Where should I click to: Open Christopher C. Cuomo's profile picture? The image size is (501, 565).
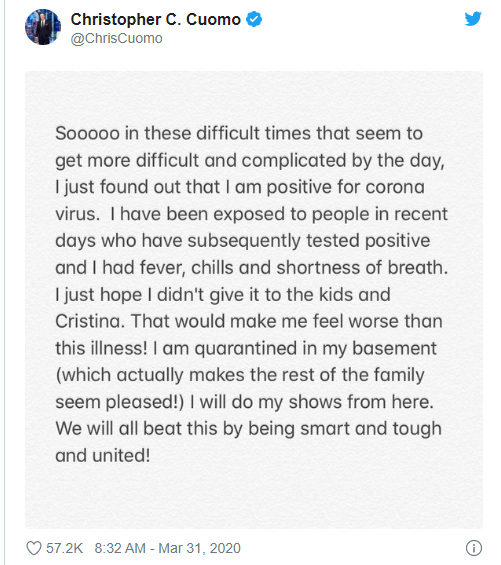pos(43,27)
